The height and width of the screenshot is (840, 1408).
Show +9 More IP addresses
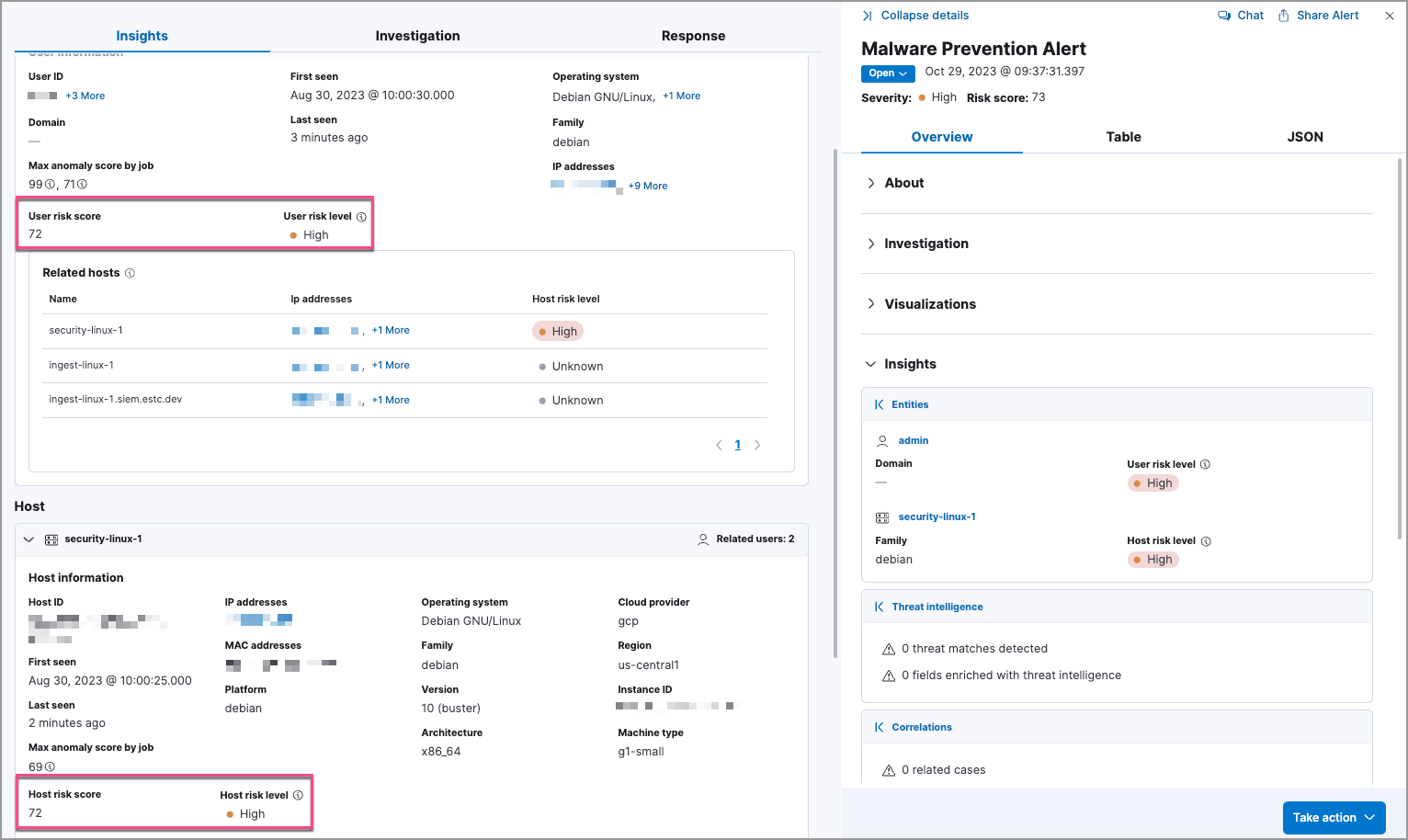[648, 186]
